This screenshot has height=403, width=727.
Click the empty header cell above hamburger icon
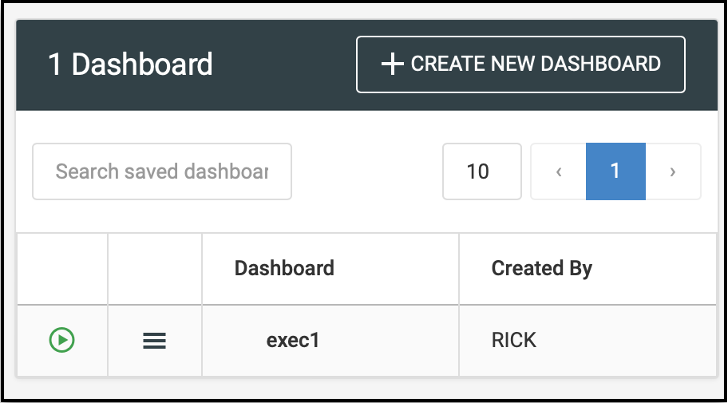(154, 268)
